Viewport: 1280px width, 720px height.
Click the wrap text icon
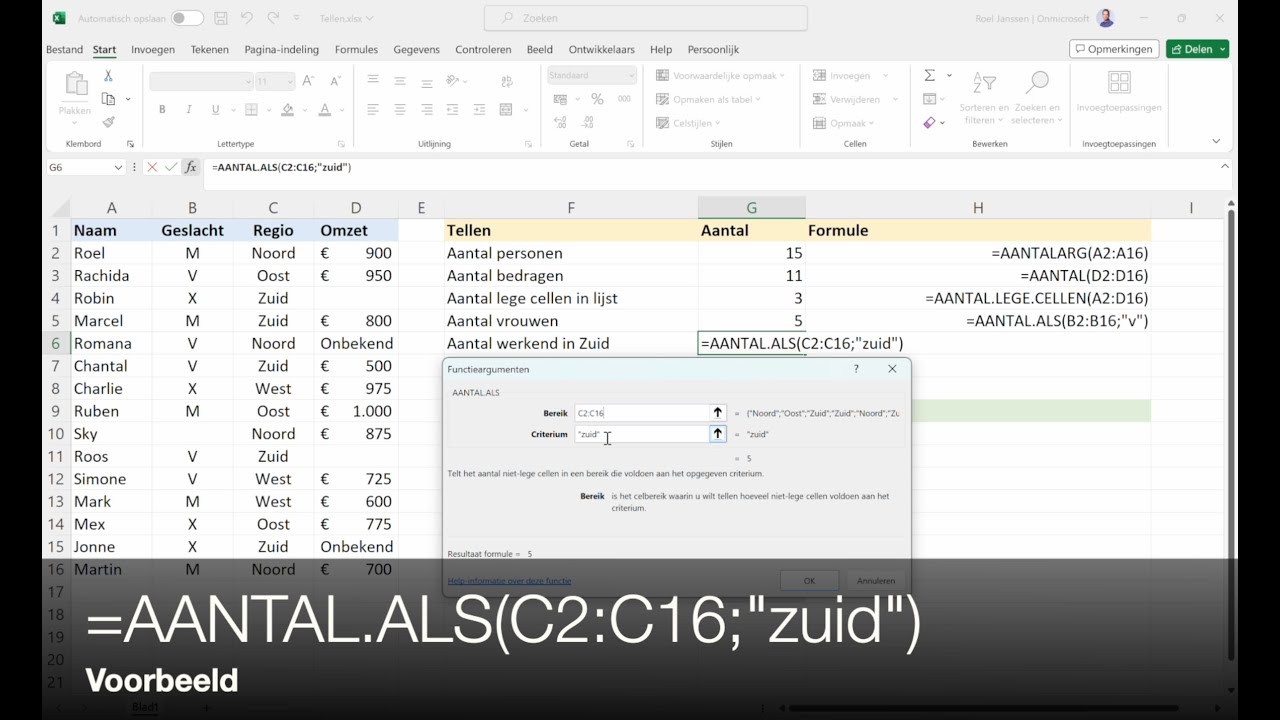(506, 81)
